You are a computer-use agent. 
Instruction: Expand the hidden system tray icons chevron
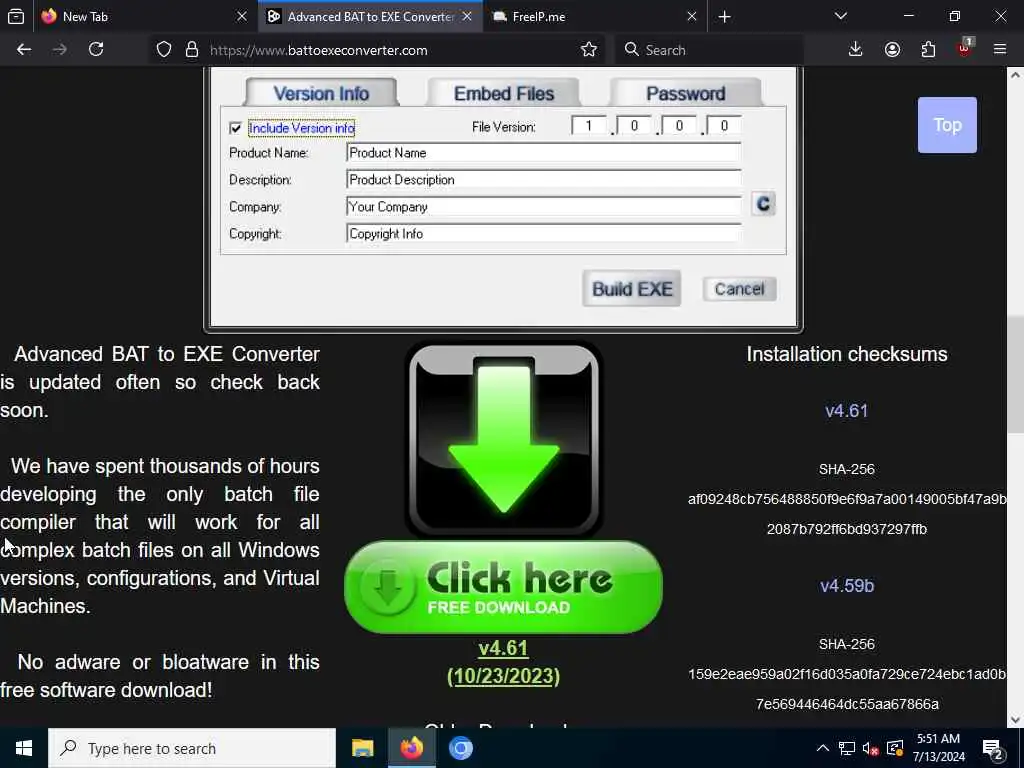coord(823,748)
